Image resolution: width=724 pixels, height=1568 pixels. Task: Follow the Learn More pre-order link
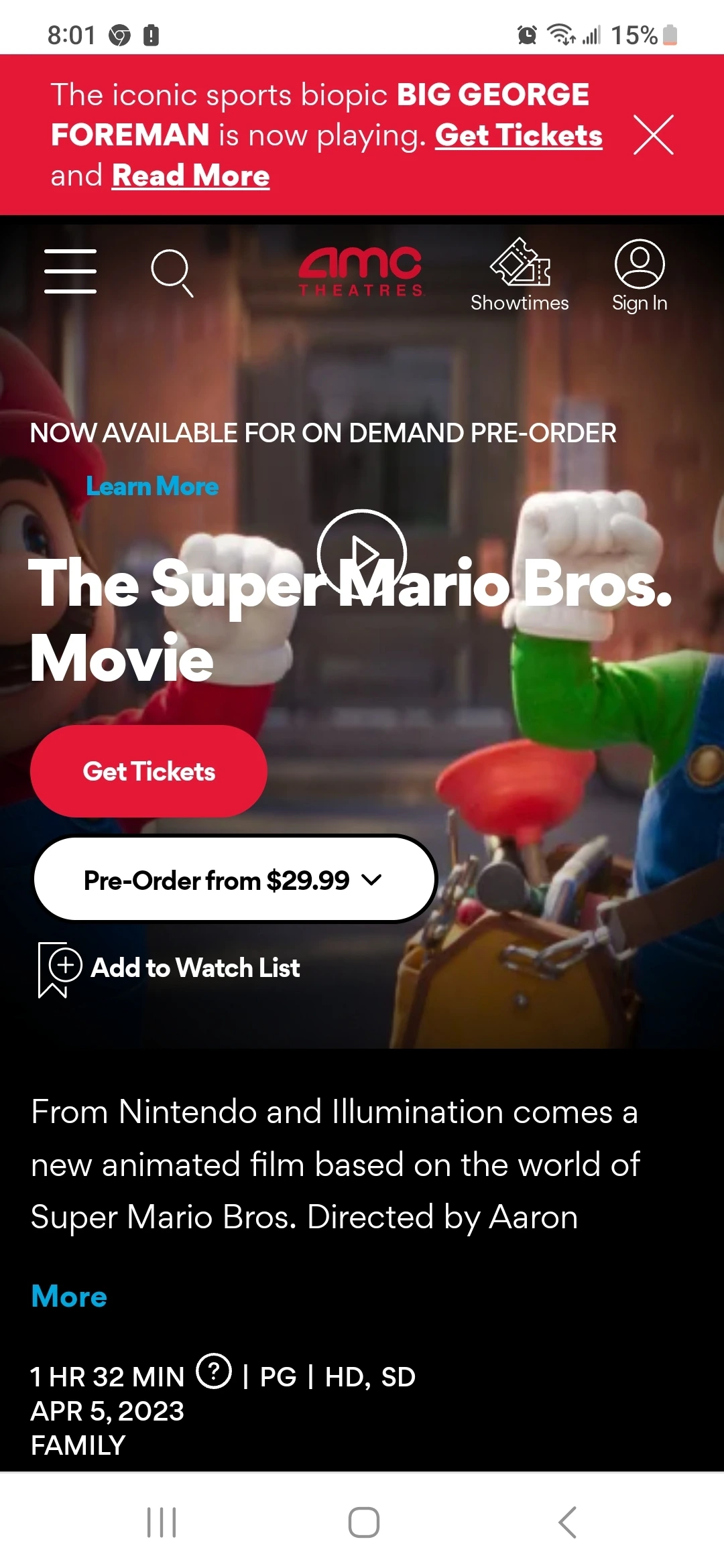point(152,486)
